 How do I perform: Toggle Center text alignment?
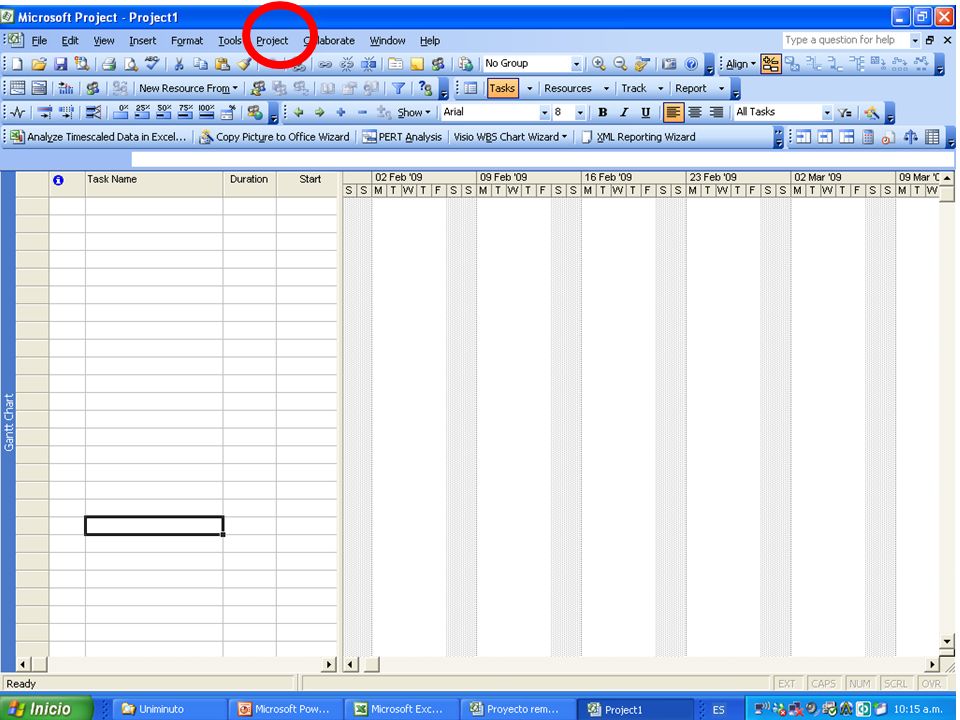(695, 112)
